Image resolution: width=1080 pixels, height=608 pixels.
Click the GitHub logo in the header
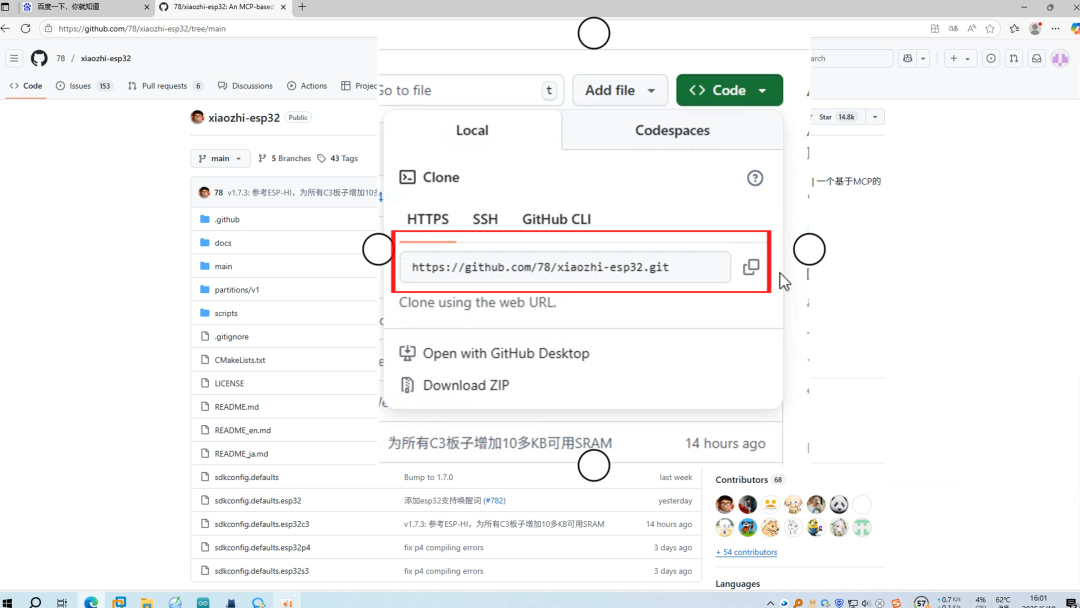pyautogui.click(x=39, y=59)
